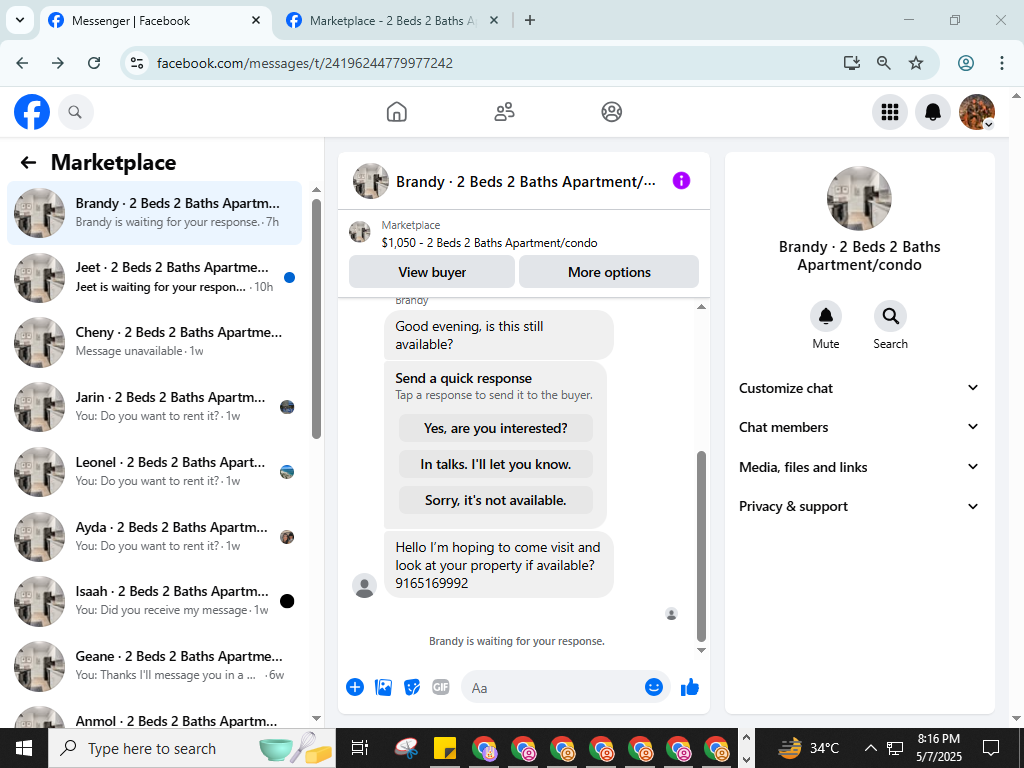
Task: Click the conversation list scrollbar
Action: [x=316, y=319]
